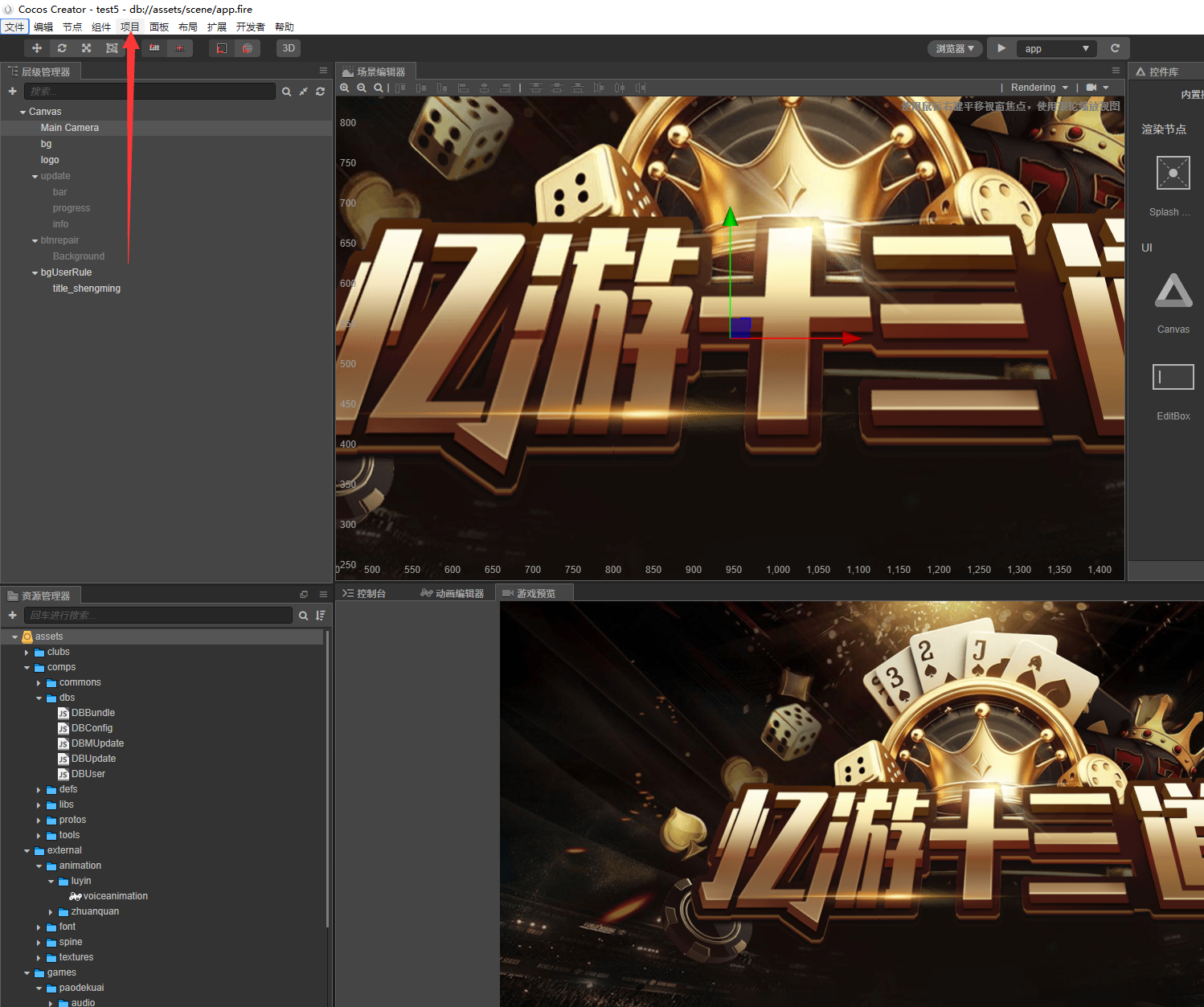Open the scene camera options dropdown
The height and width of the screenshot is (1007, 1204).
(1097, 88)
